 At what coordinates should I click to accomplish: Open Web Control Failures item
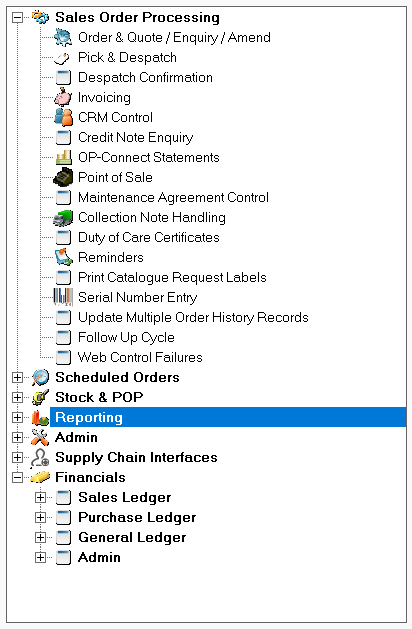coord(140,357)
